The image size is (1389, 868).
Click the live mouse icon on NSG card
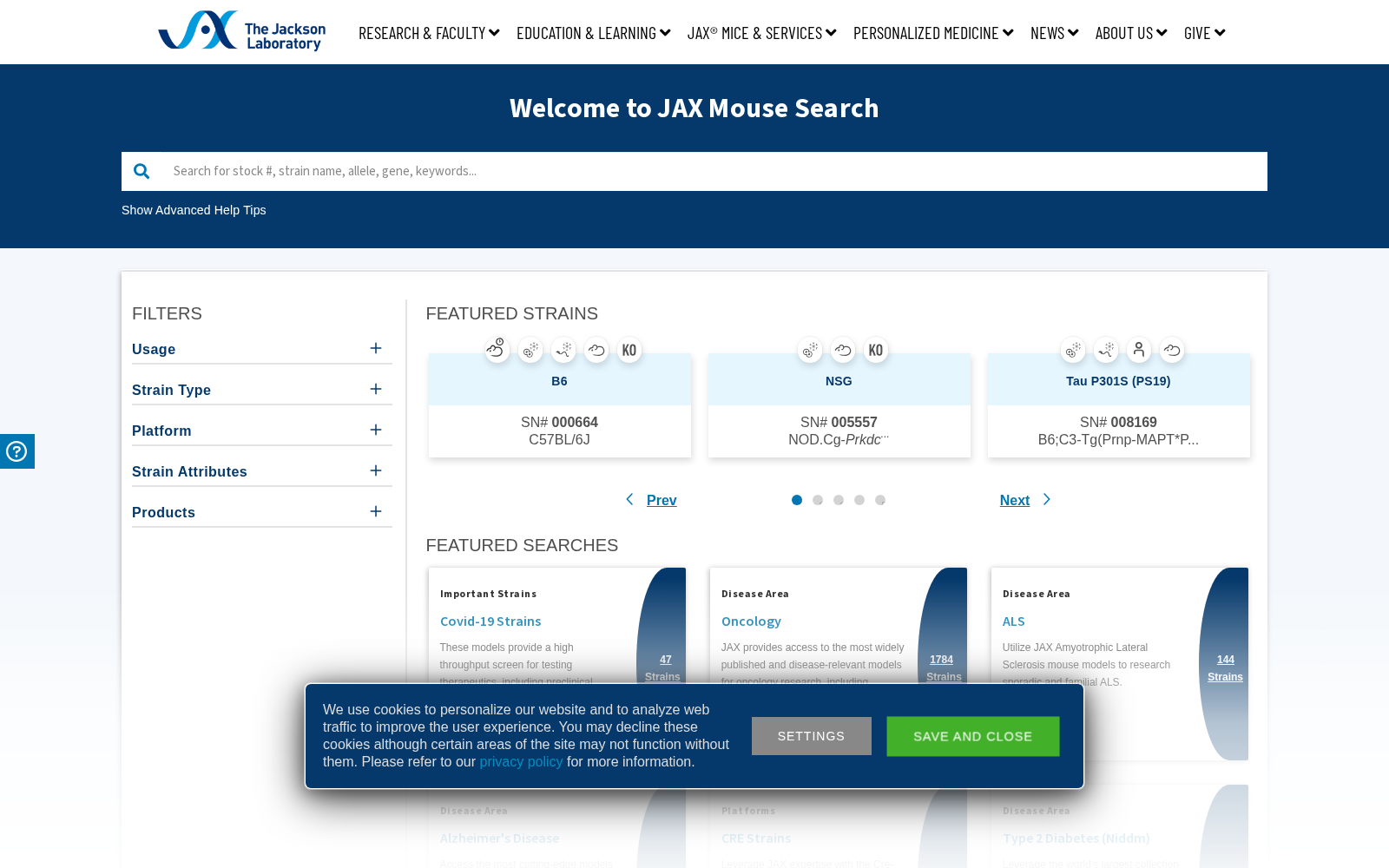coord(843,350)
